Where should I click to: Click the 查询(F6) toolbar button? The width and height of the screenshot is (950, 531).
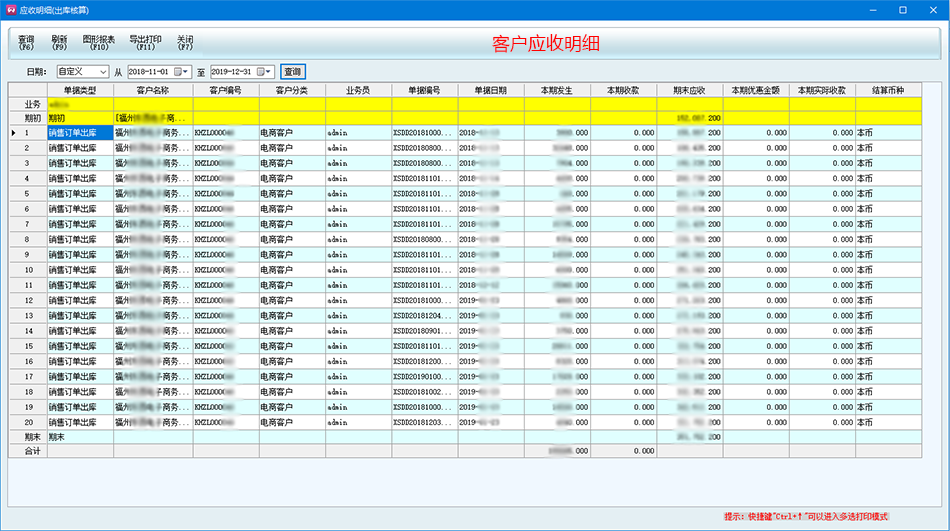(x=26, y=42)
